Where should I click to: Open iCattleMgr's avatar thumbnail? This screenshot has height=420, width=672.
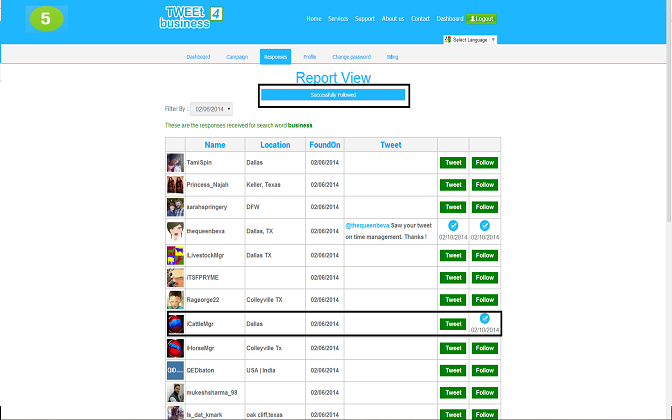click(175, 324)
